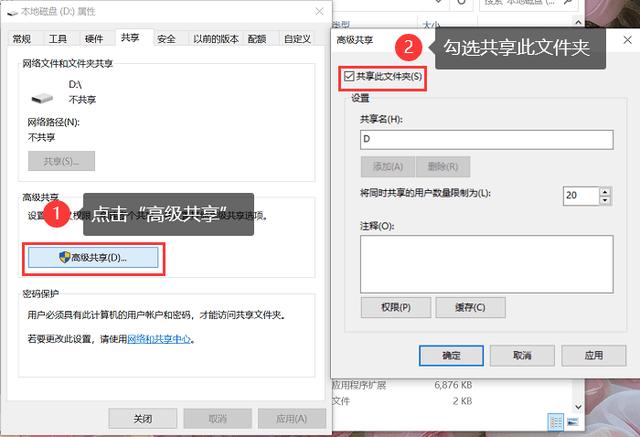Go to the 安全 tab
Screen dimensions: 640x437
point(166,39)
